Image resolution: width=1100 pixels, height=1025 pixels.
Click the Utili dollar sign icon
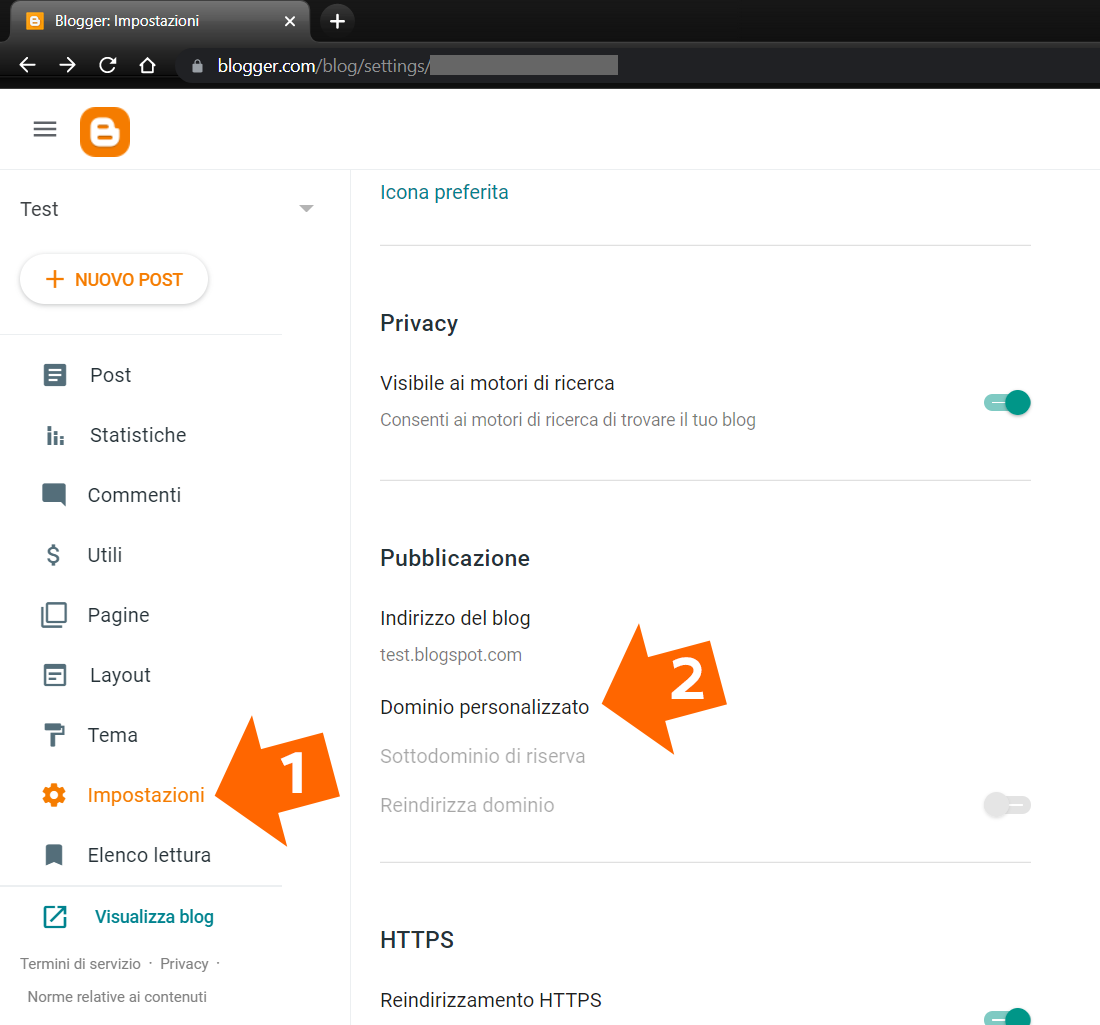tap(53, 555)
